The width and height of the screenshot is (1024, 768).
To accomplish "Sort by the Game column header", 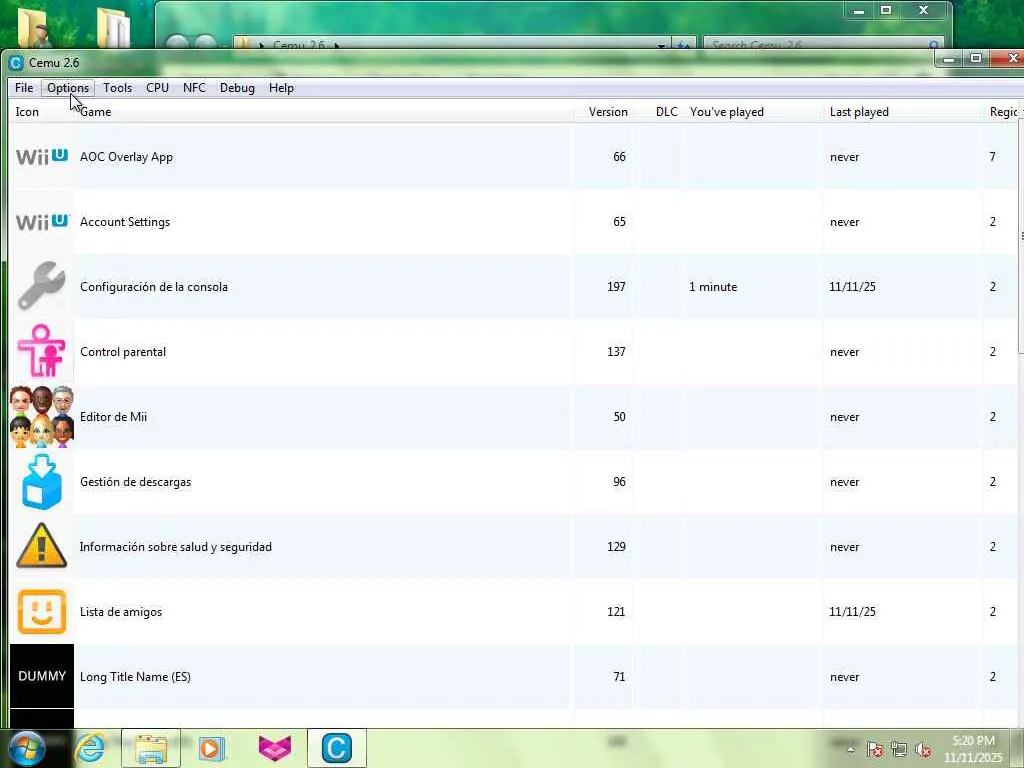I will click(323, 112).
